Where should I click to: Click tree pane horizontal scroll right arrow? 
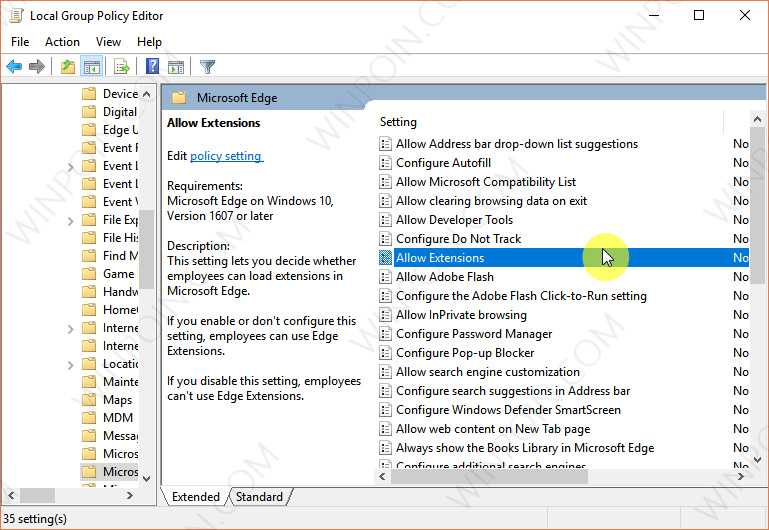coord(130,496)
